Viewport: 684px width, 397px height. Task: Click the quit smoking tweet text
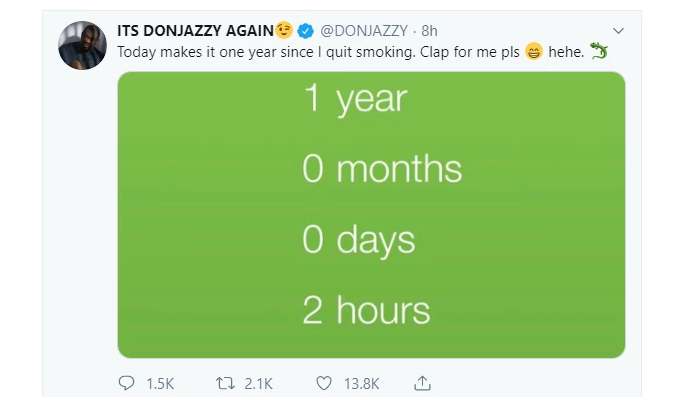(318, 52)
